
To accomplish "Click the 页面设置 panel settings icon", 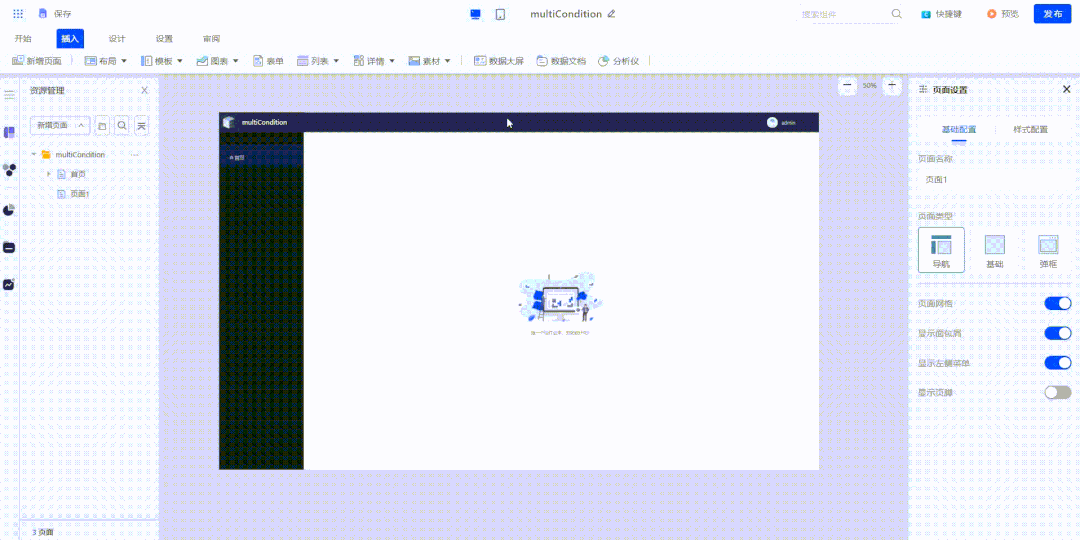I will pyautogui.click(x=923, y=90).
